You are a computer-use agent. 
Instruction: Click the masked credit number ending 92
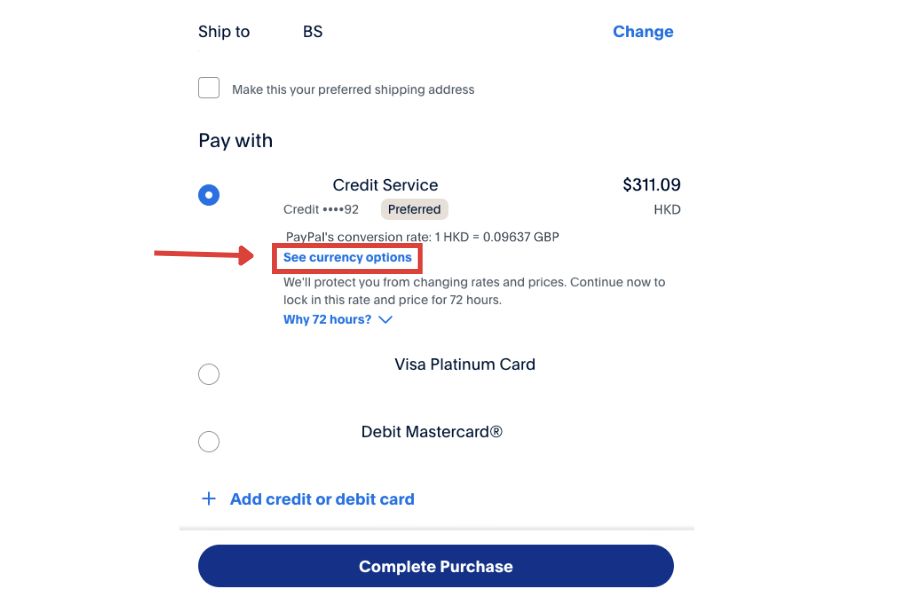pyautogui.click(x=321, y=210)
